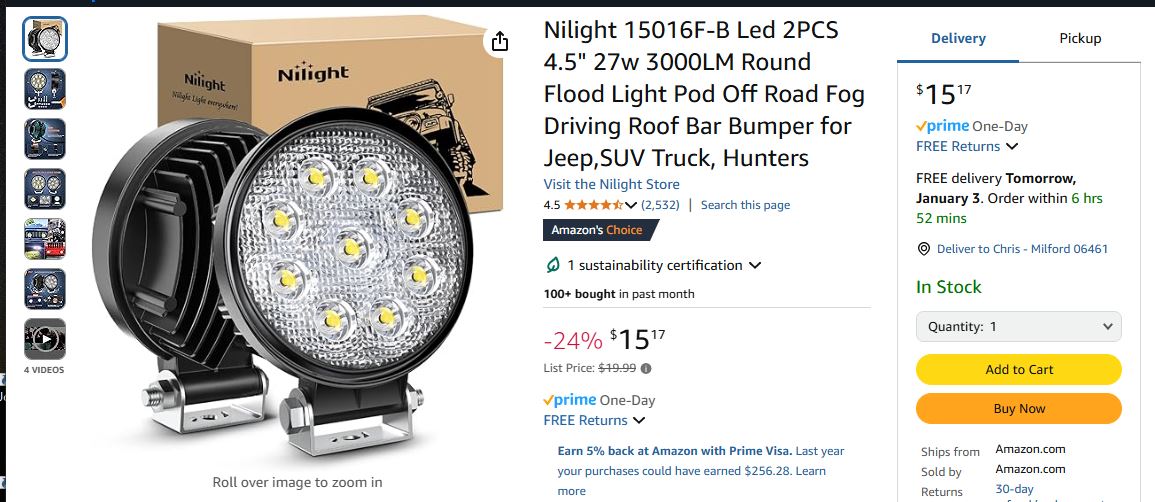Select the third product image thumbnail
The width and height of the screenshot is (1155, 502).
tap(45, 139)
